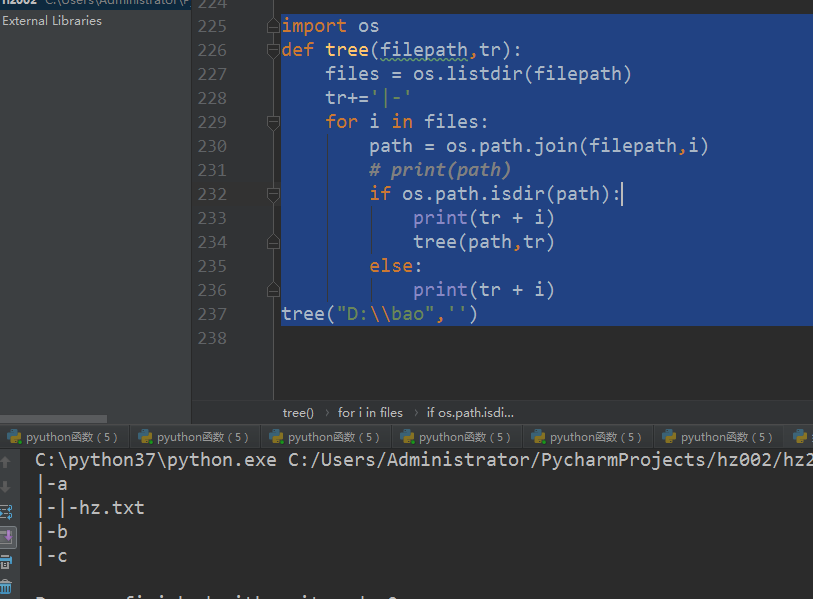Click the tr+='|-' code line
The image size is (813, 599).
coord(368,97)
